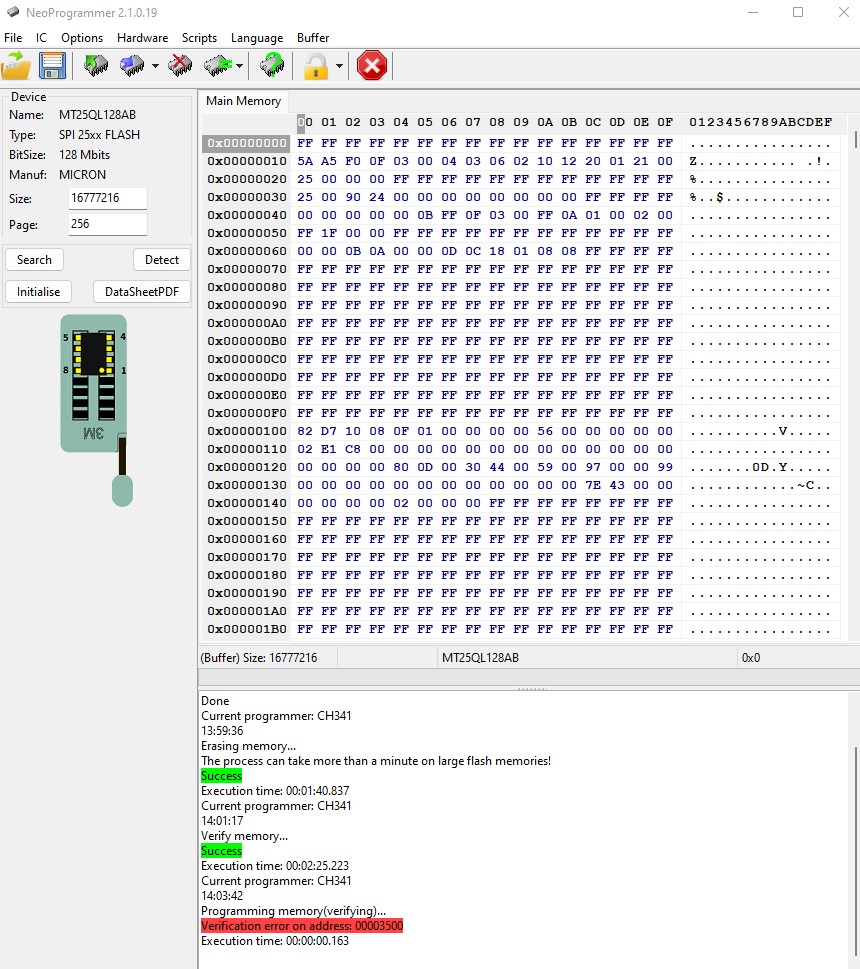The height and width of the screenshot is (969, 860).
Task: Click the Detect IC question mark icon
Action: pos(271,66)
